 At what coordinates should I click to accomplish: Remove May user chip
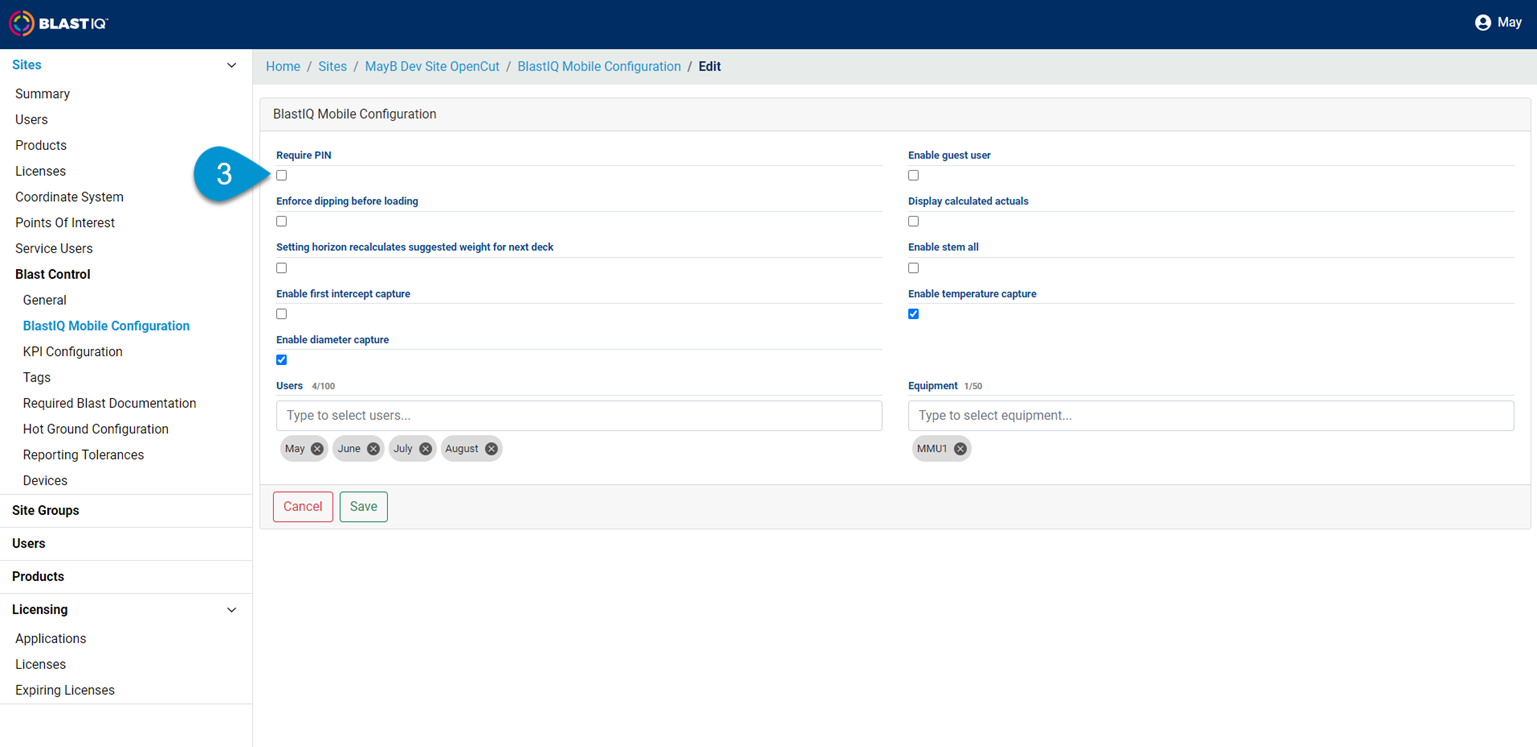[x=317, y=449]
